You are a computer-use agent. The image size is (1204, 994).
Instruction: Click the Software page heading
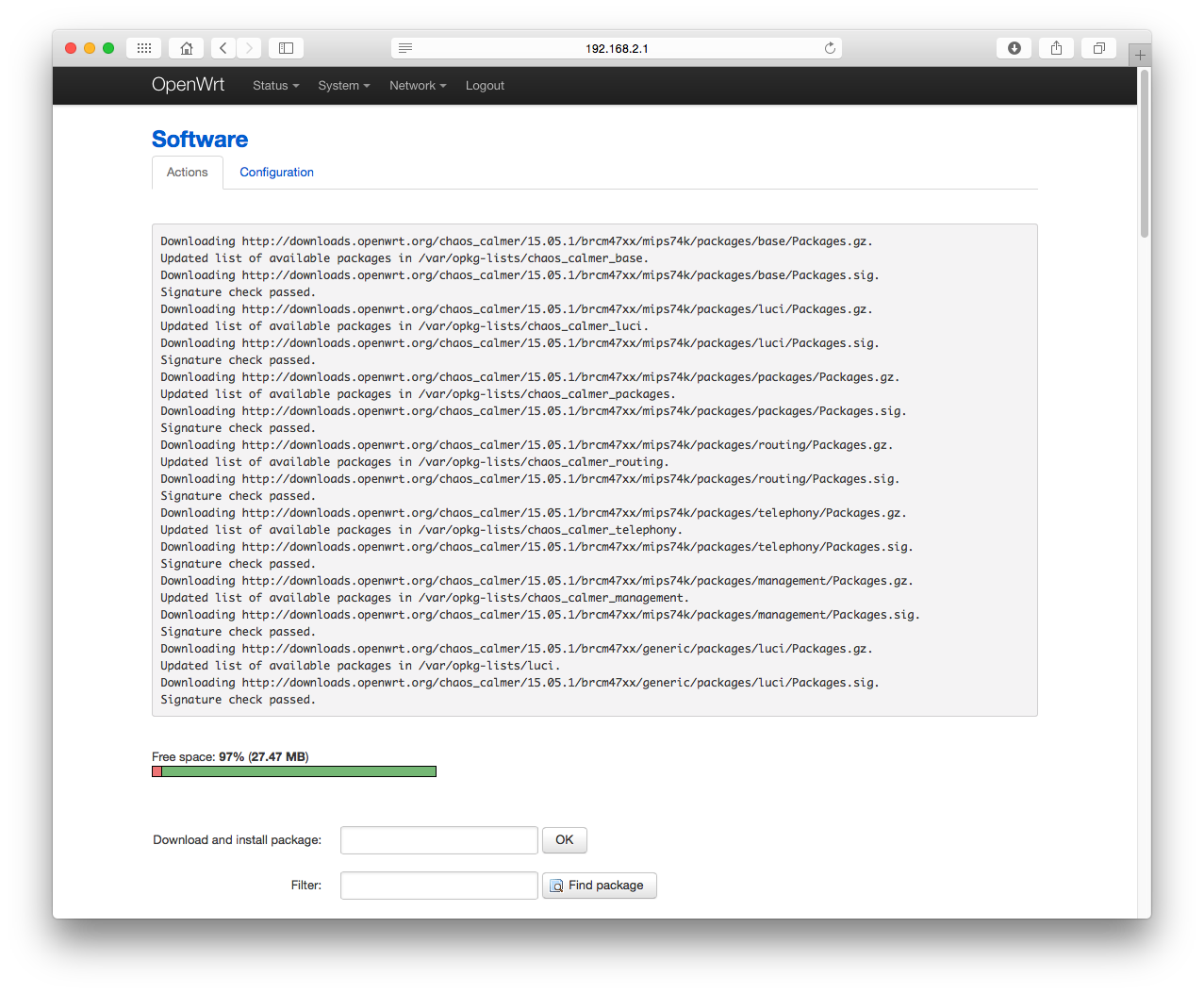point(200,140)
